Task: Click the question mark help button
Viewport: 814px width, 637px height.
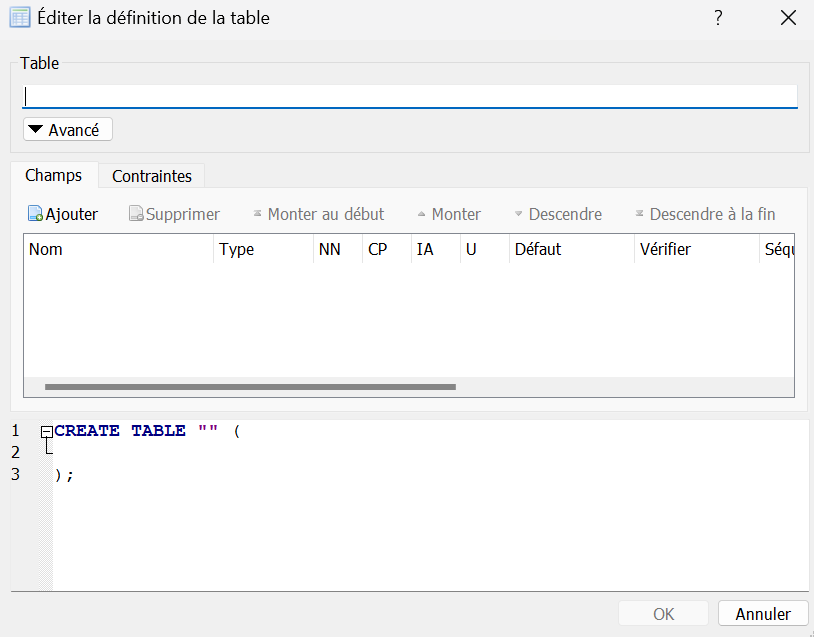Action: tap(718, 18)
